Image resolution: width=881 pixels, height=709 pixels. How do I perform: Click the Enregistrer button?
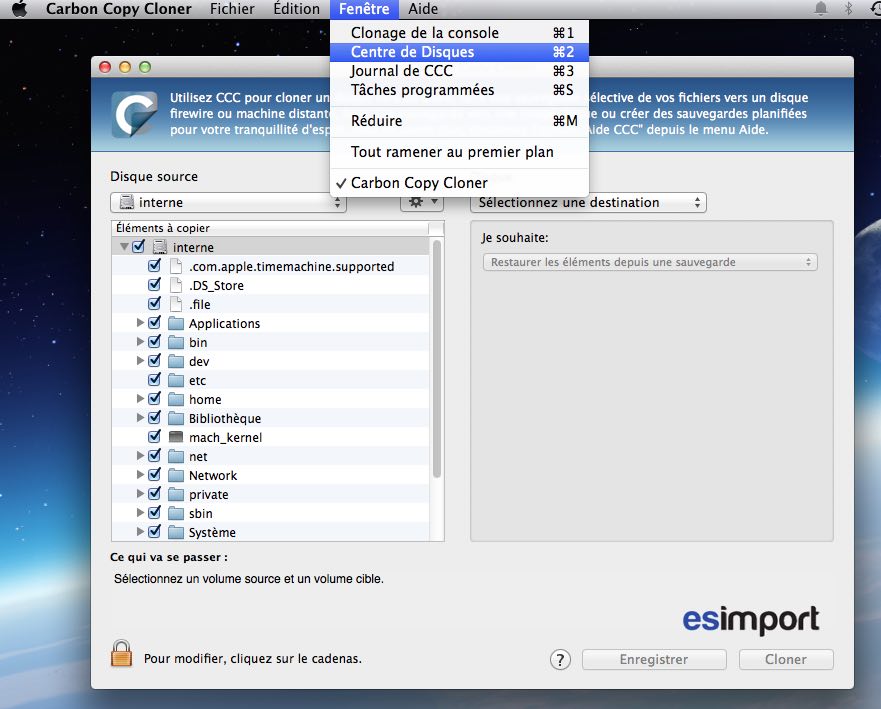pos(653,660)
